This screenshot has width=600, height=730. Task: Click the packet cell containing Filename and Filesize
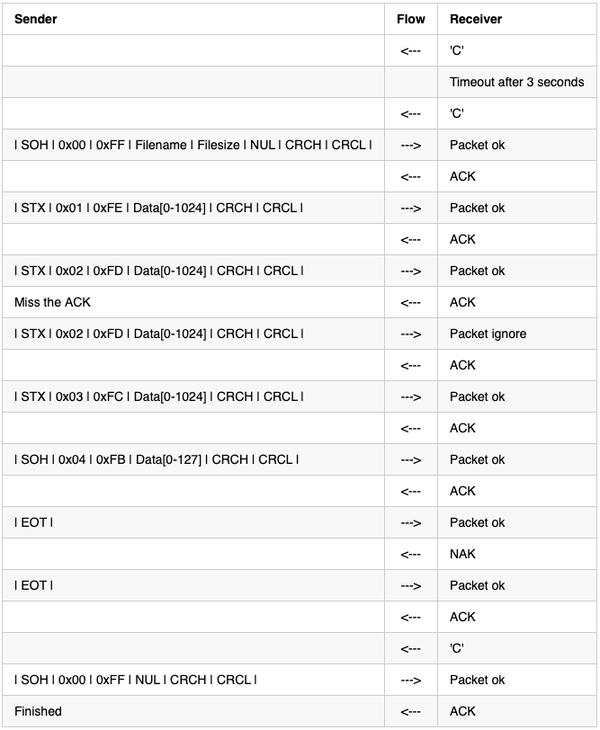point(193,145)
